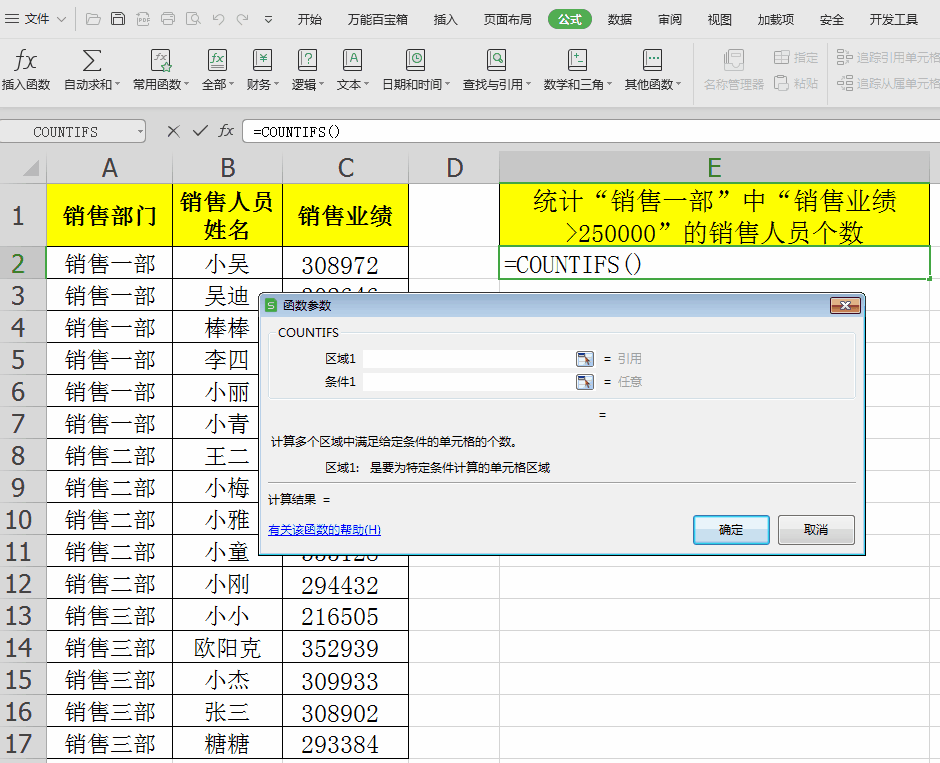Screen dimensions: 940x763
Task: Switch to the 插入 tab
Action: (x=445, y=20)
